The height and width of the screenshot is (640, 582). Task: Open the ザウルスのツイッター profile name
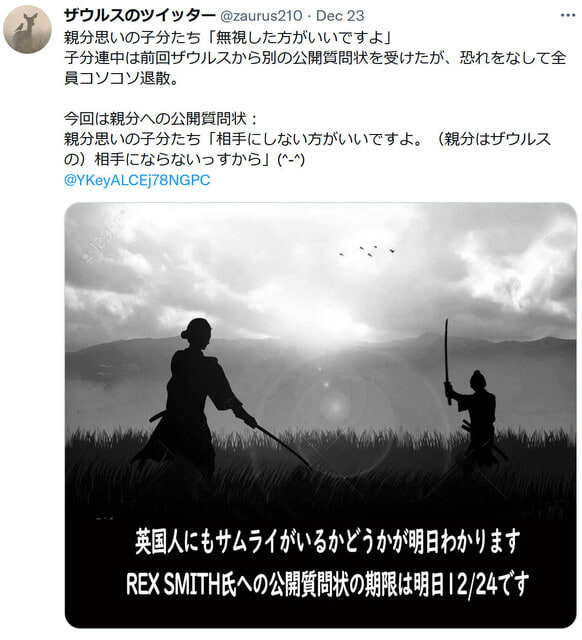(x=140, y=16)
